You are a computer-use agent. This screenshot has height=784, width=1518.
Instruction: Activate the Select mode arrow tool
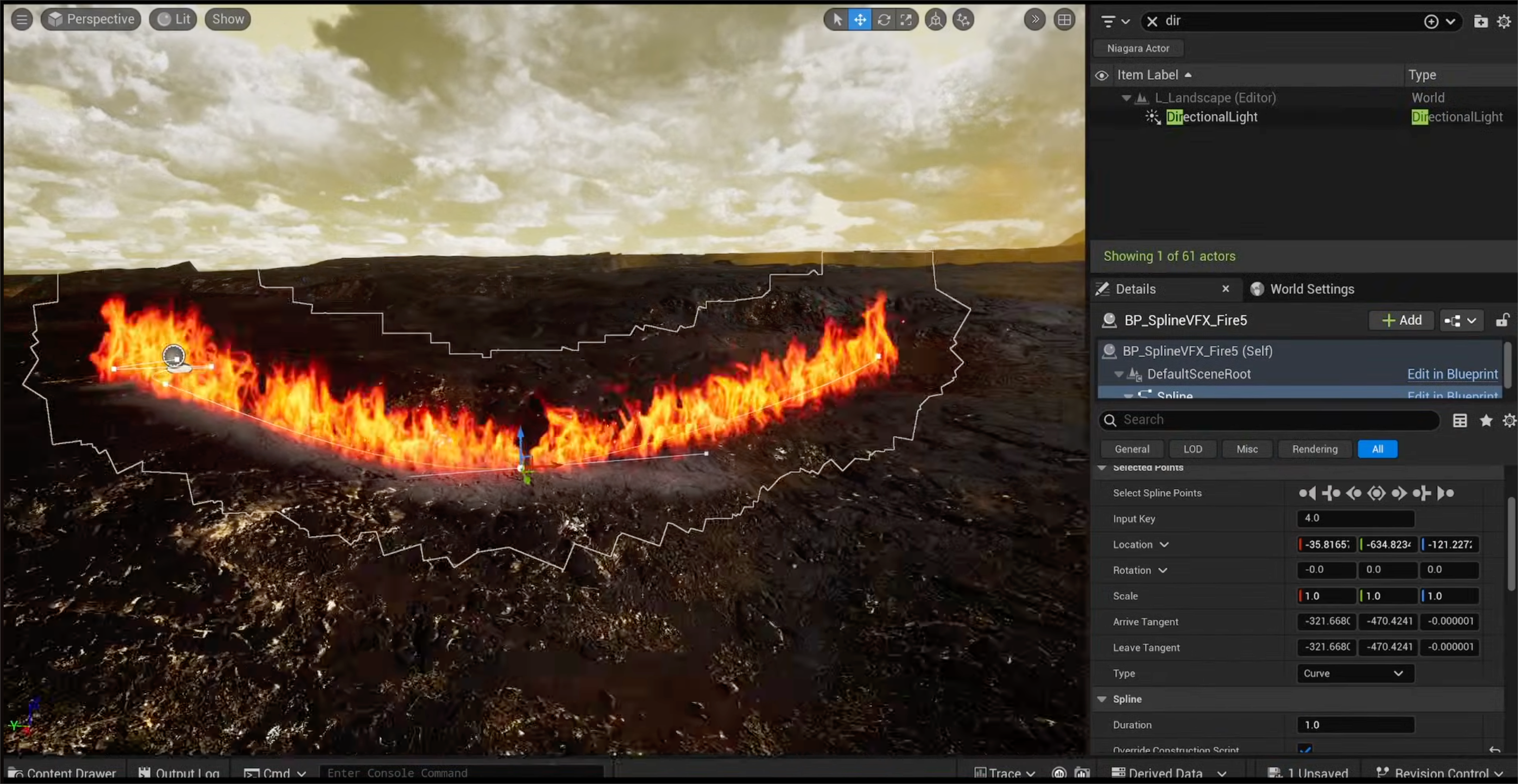click(x=837, y=19)
